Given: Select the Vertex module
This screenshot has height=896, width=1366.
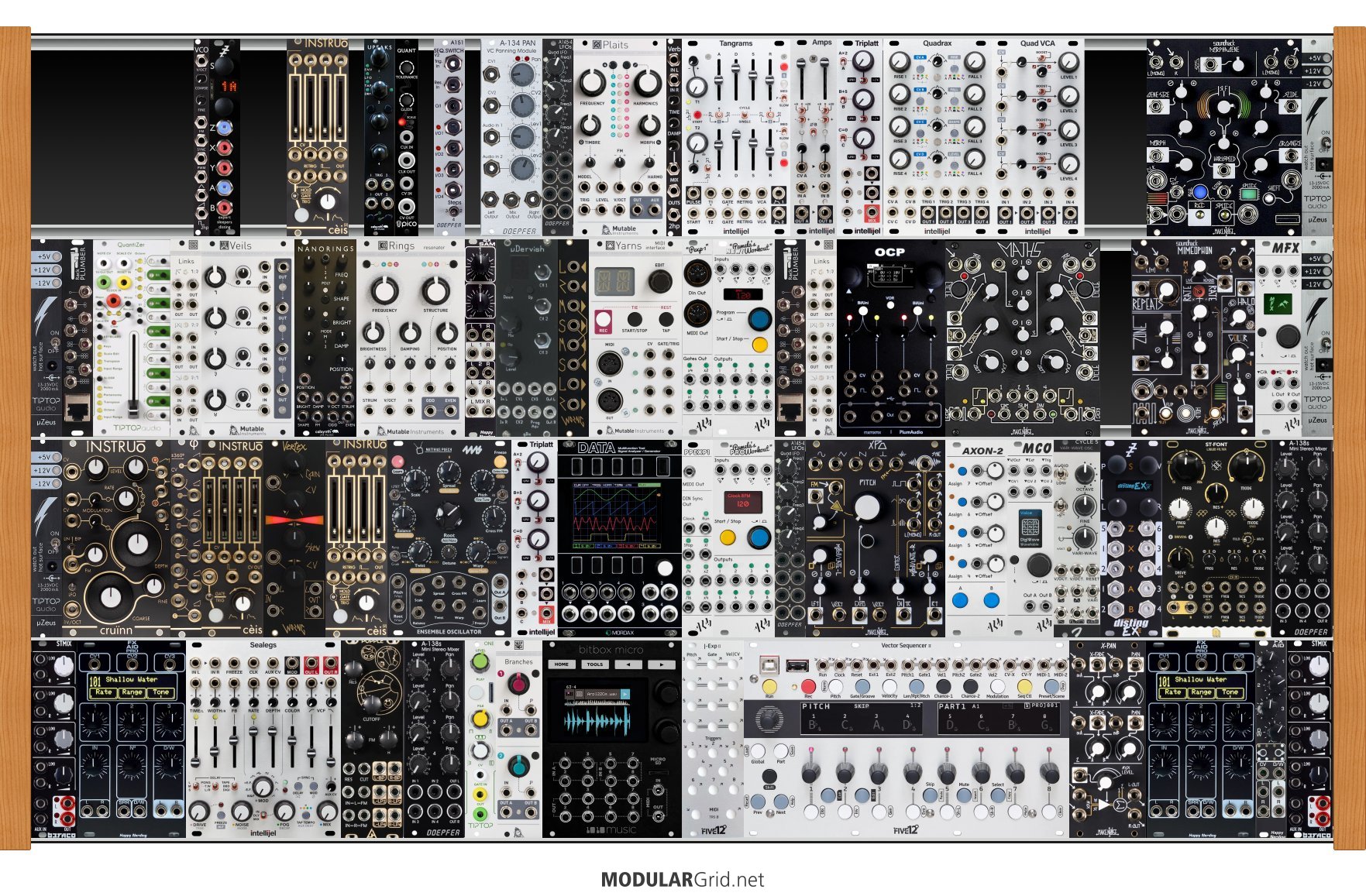Looking at the screenshot, I should 294,538.
